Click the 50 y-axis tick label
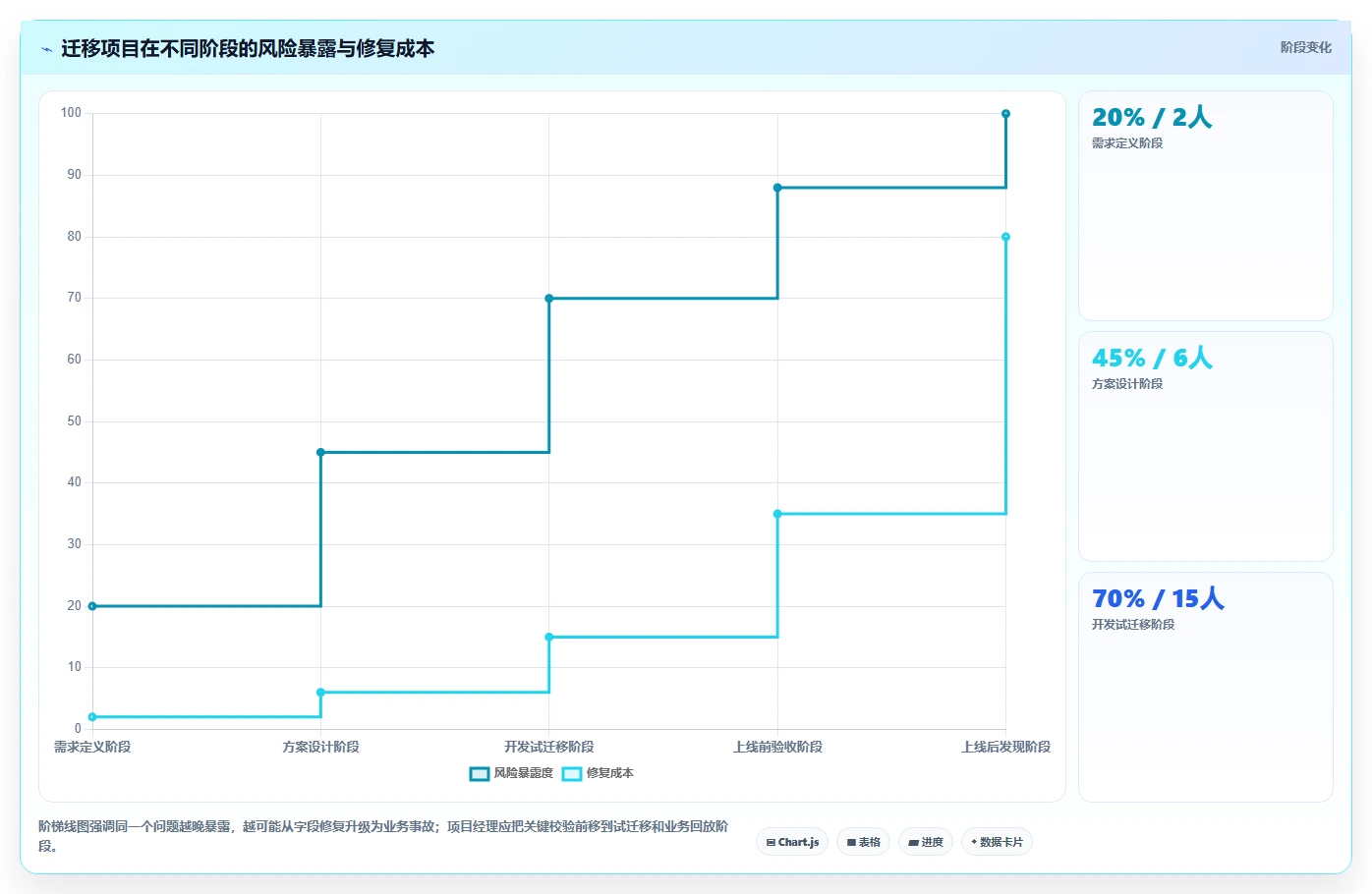 click(75, 421)
